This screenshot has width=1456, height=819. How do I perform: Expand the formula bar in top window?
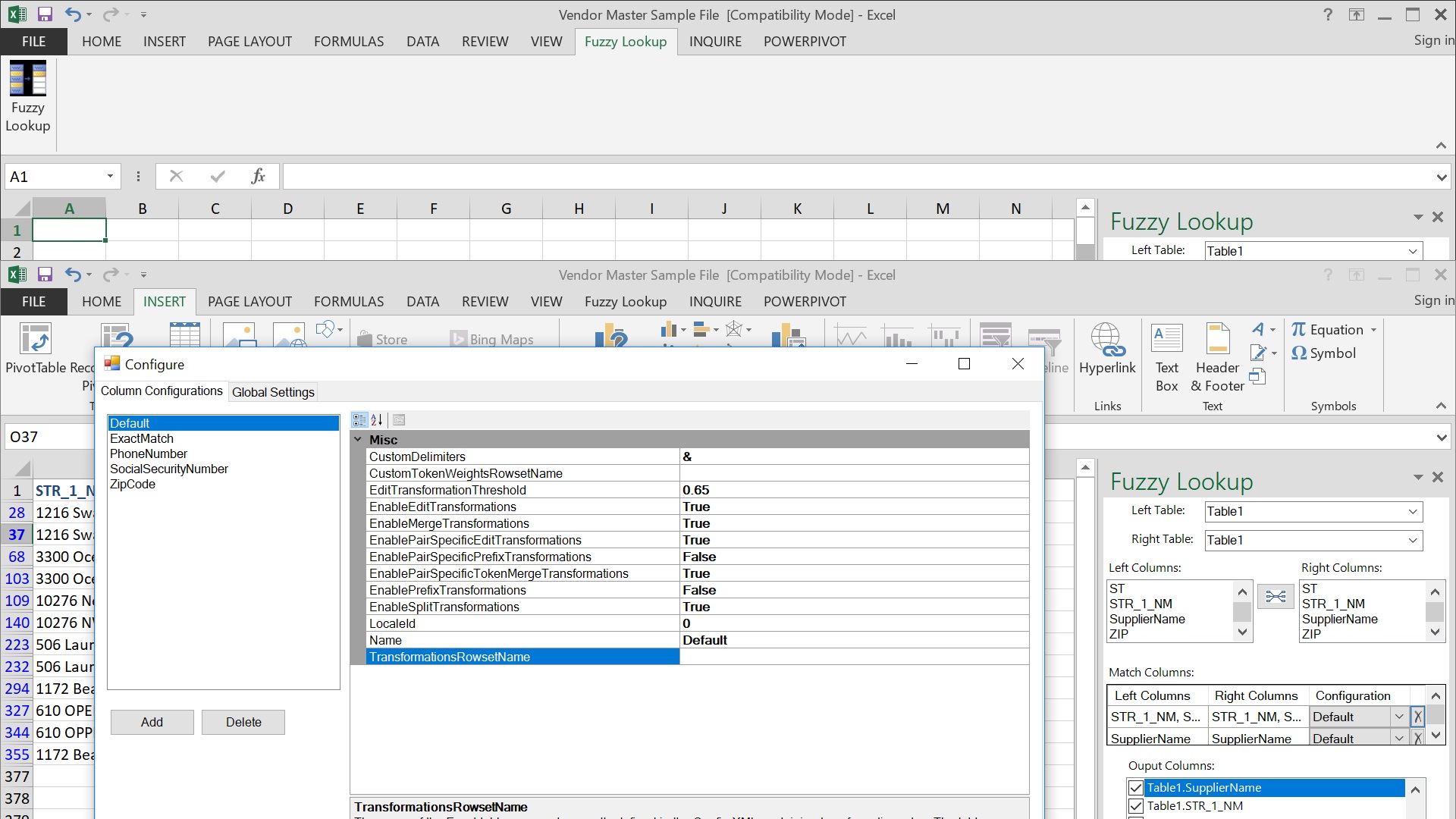[1441, 177]
